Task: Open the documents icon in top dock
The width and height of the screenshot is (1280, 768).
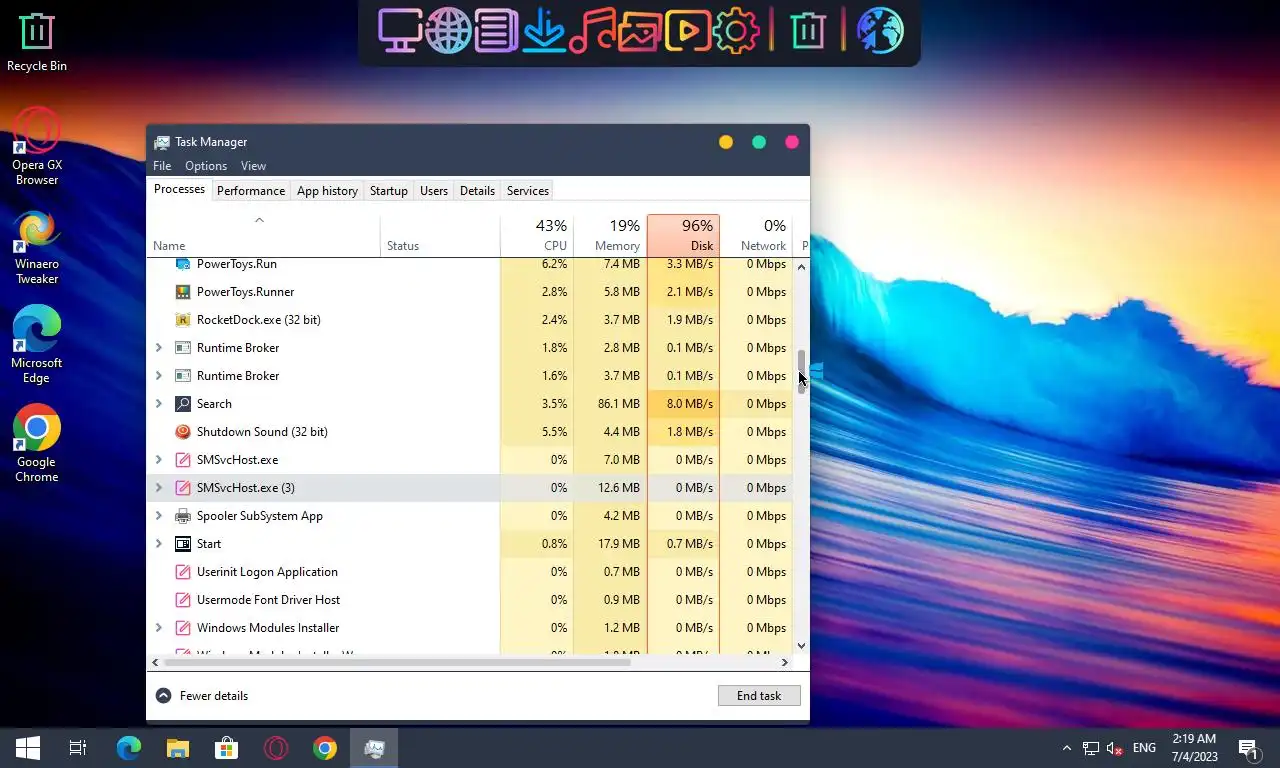Action: click(x=496, y=30)
